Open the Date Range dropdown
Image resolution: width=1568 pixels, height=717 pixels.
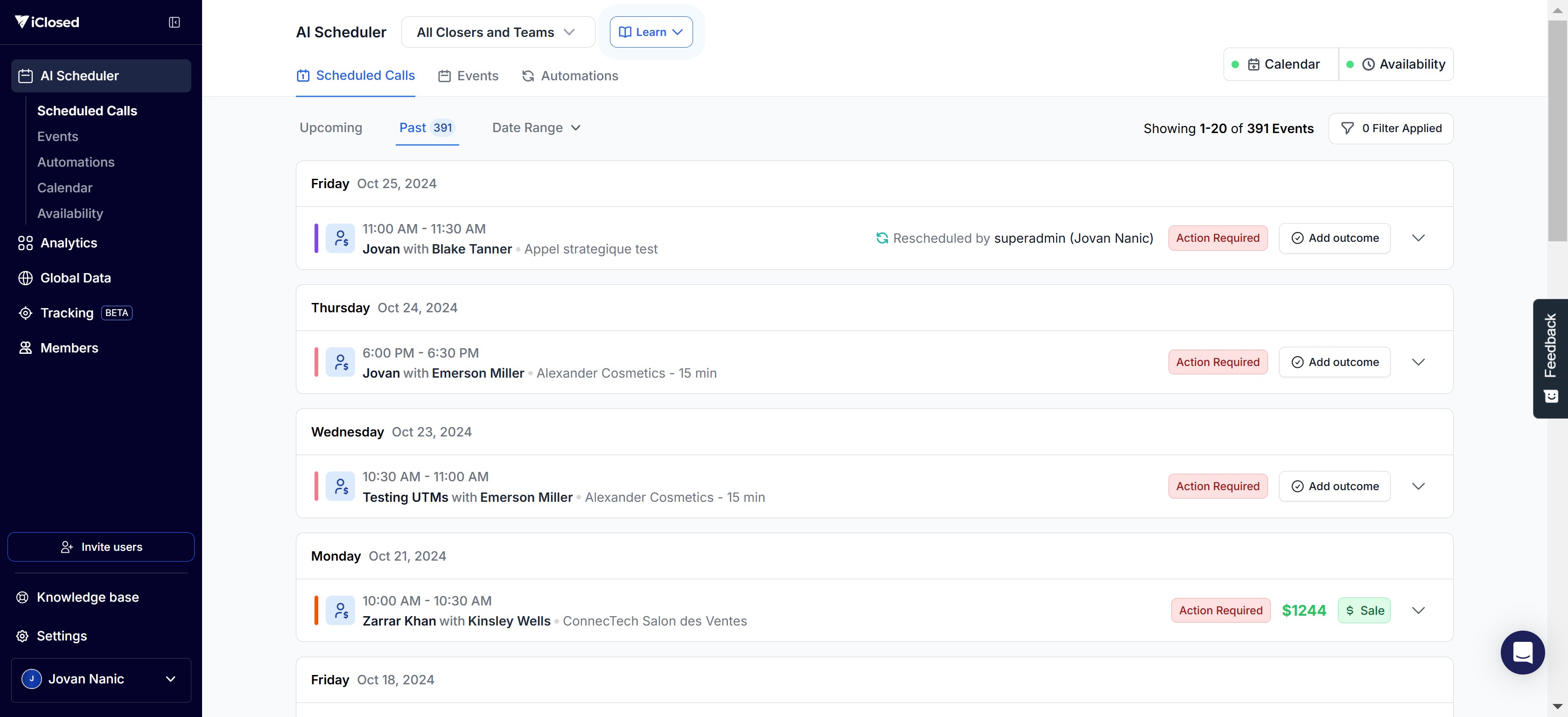point(536,128)
